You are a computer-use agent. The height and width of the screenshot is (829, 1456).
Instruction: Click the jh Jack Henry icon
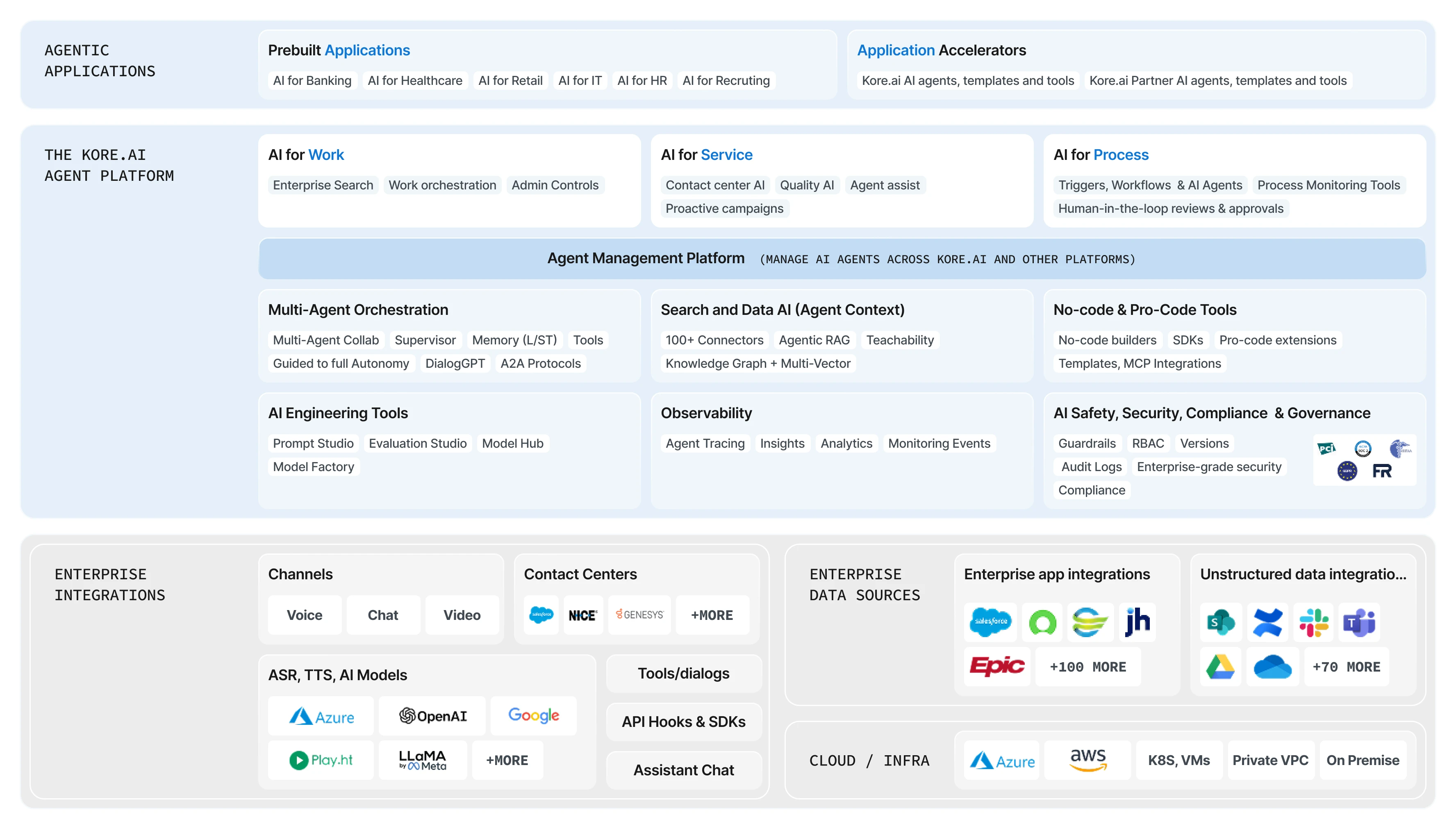click(x=1137, y=622)
